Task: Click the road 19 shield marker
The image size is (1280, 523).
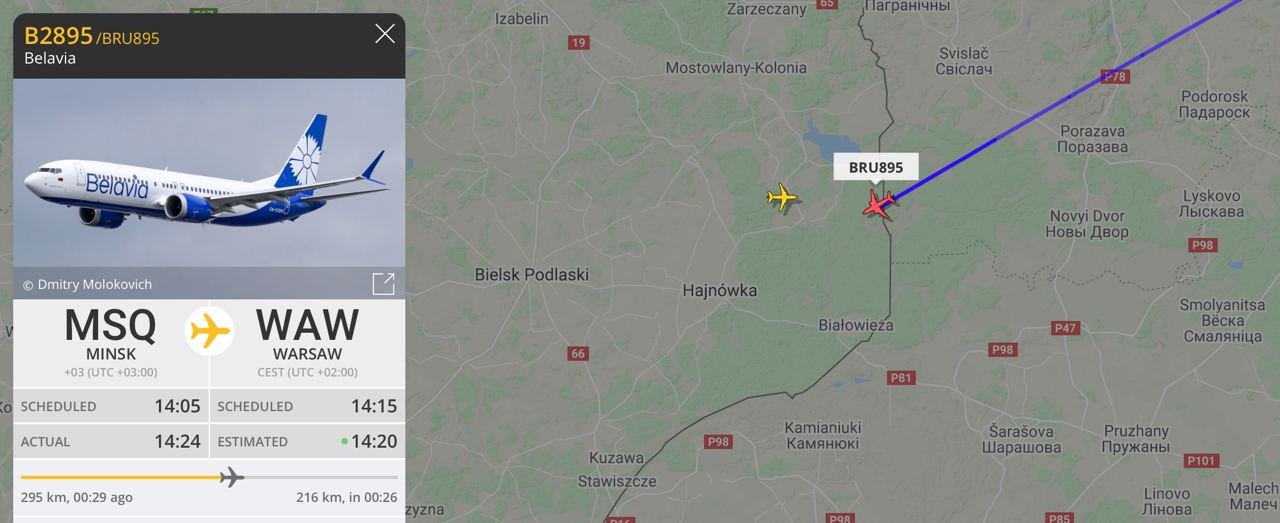Action: pyautogui.click(x=578, y=42)
